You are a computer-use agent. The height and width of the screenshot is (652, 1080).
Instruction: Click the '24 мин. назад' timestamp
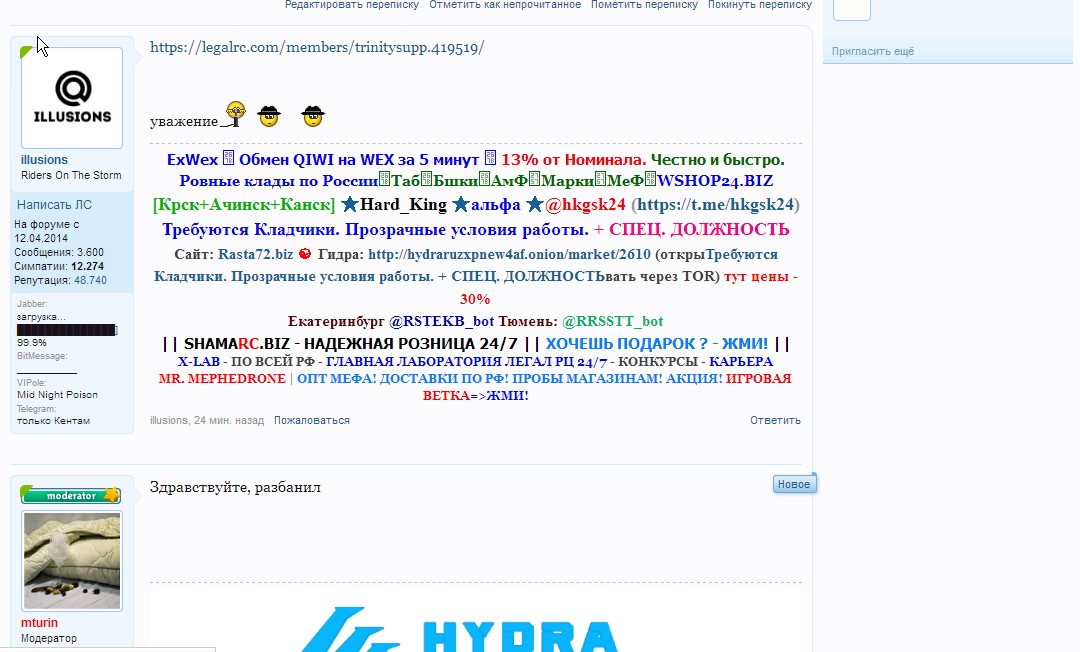pos(229,420)
